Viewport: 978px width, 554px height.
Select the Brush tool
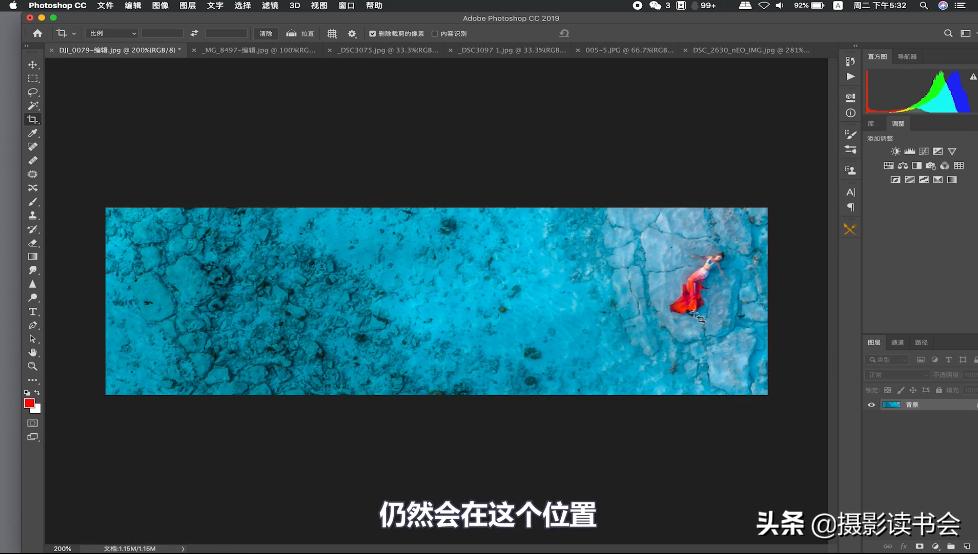coord(32,202)
